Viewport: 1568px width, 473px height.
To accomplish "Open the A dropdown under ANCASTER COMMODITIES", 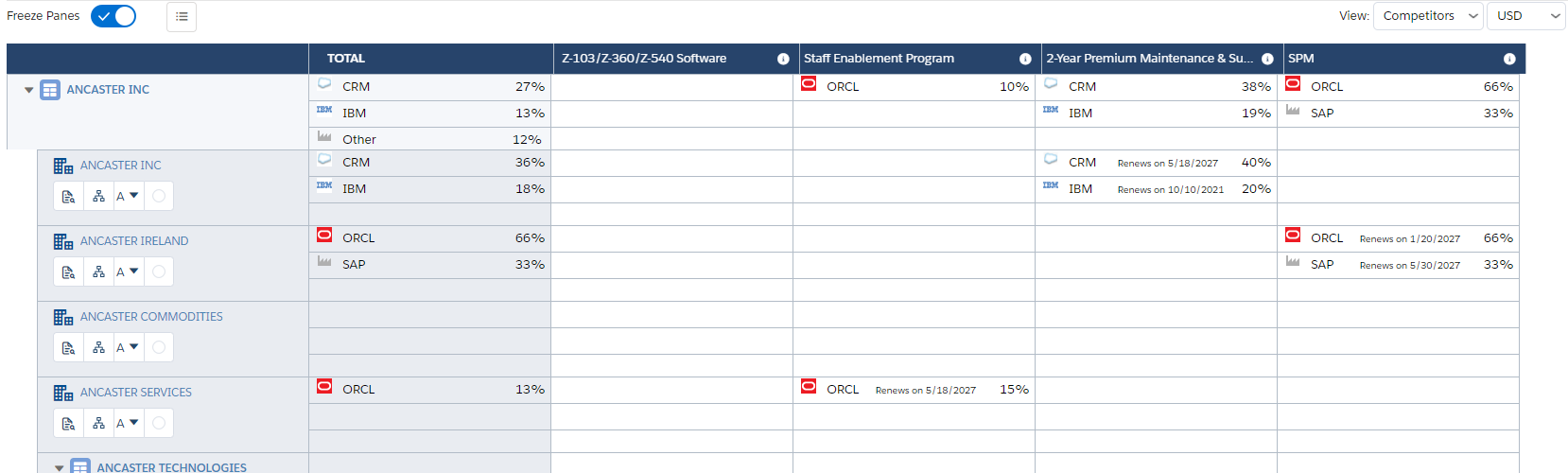I will 128,348.
